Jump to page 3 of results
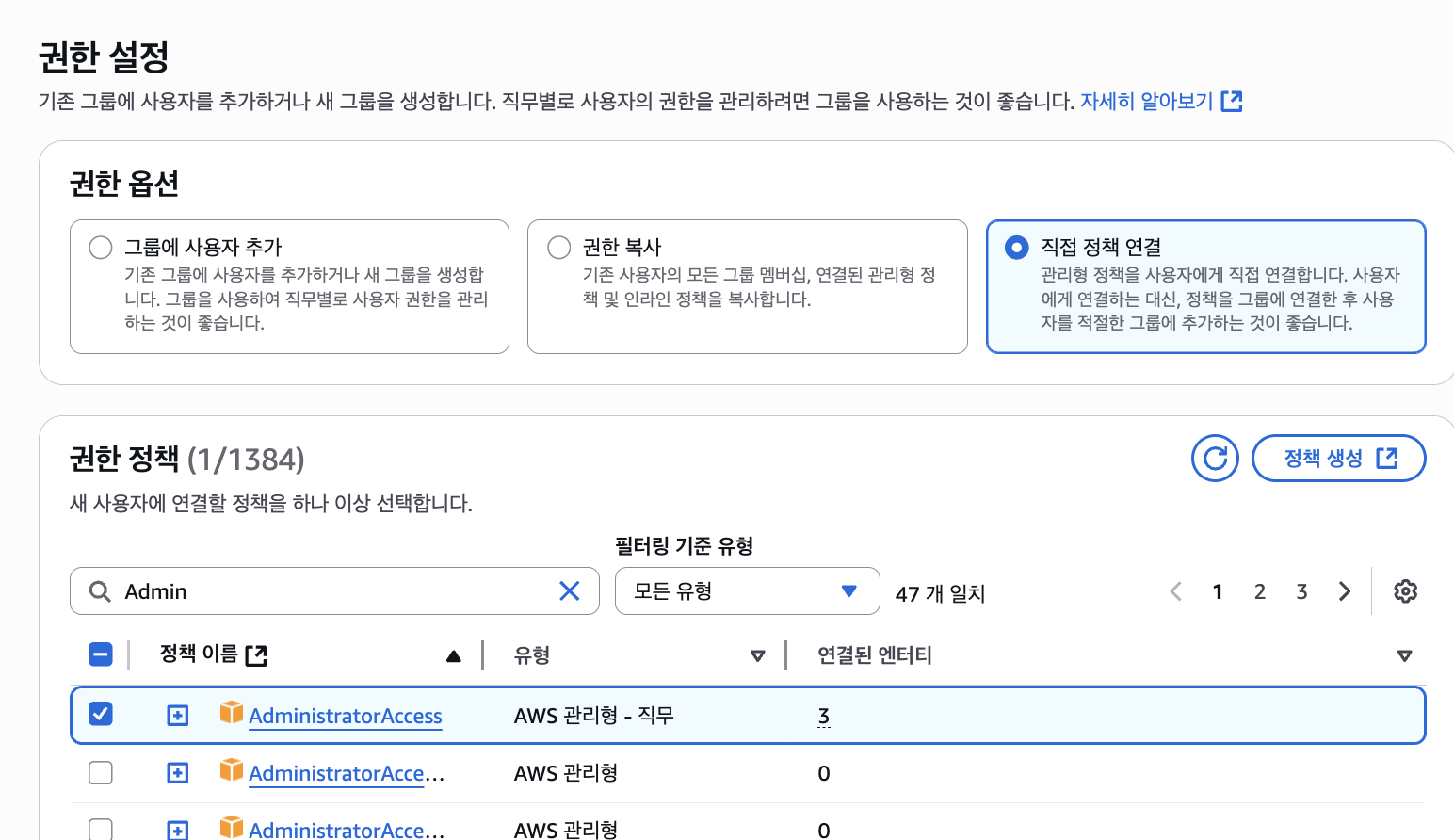 [x=1301, y=591]
